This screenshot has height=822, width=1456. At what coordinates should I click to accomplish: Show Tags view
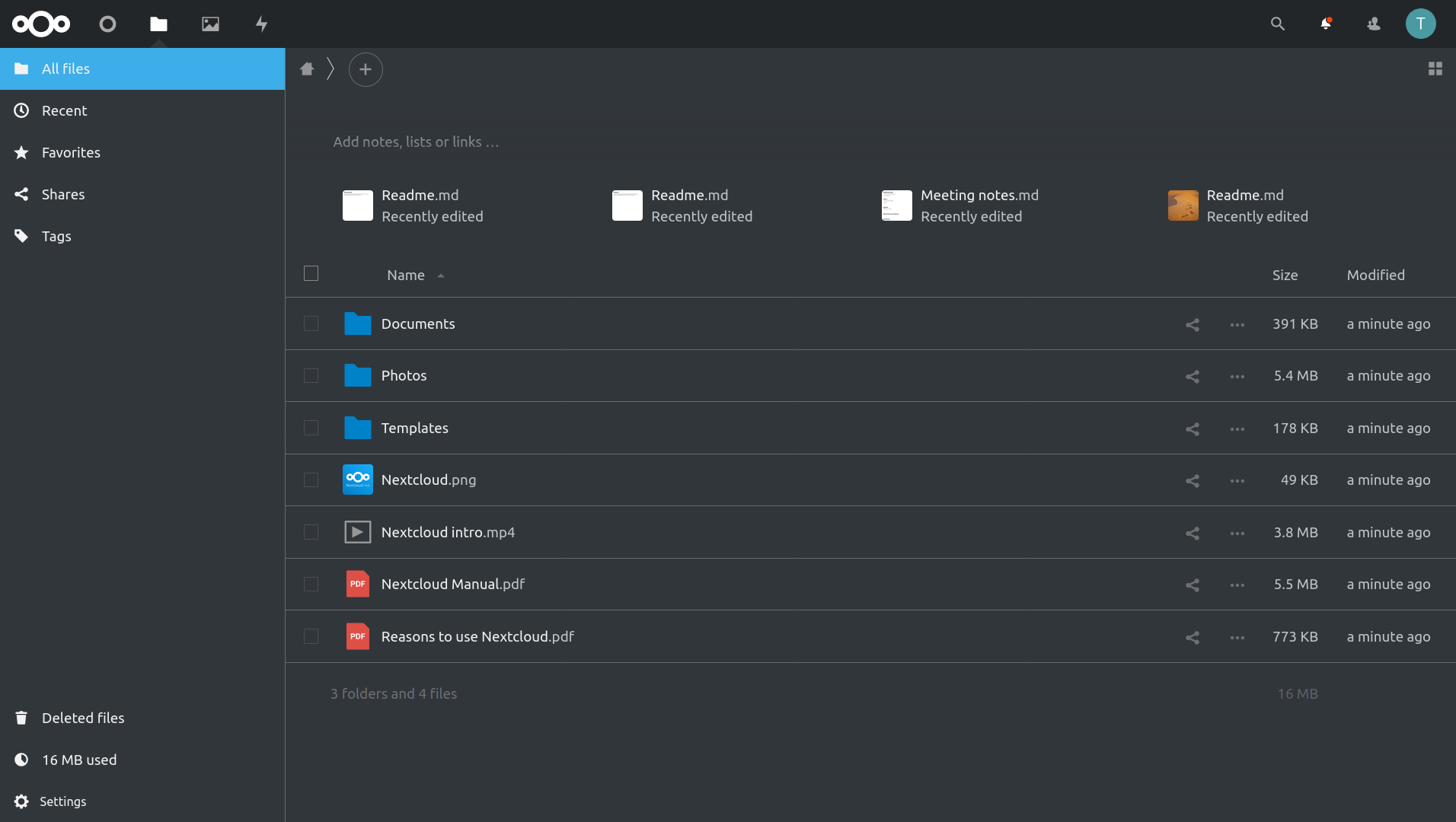tap(142, 236)
